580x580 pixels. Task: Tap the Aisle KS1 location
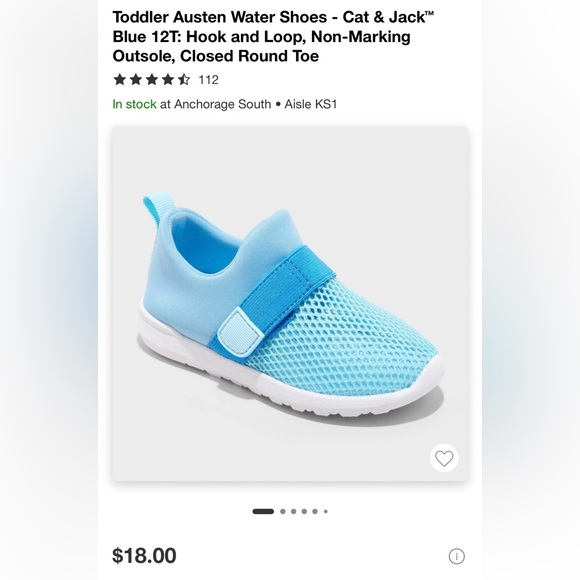click(x=311, y=104)
